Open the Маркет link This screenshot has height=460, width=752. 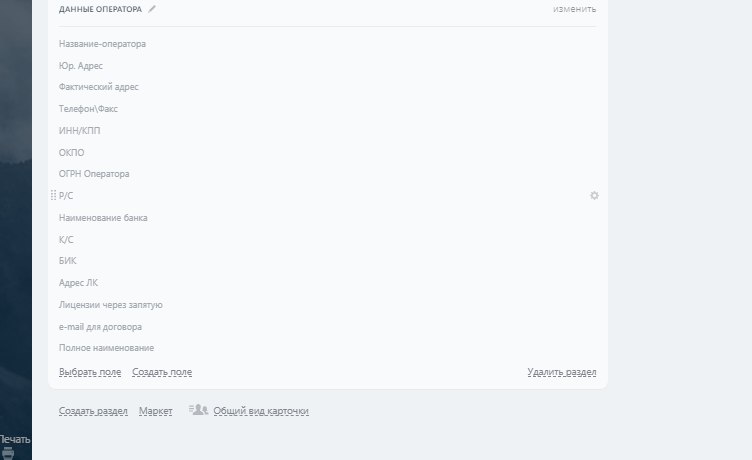pyautogui.click(x=156, y=411)
